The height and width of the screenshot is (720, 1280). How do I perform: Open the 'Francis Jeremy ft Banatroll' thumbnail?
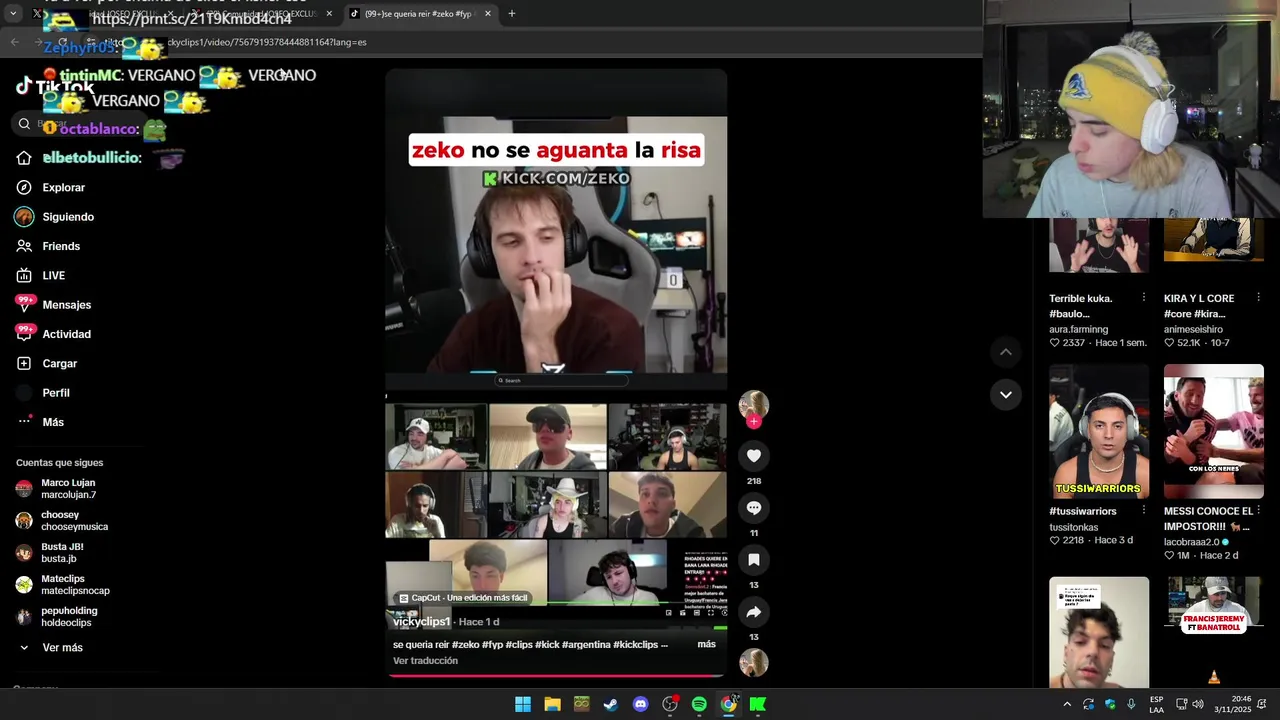pyautogui.click(x=1214, y=632)
